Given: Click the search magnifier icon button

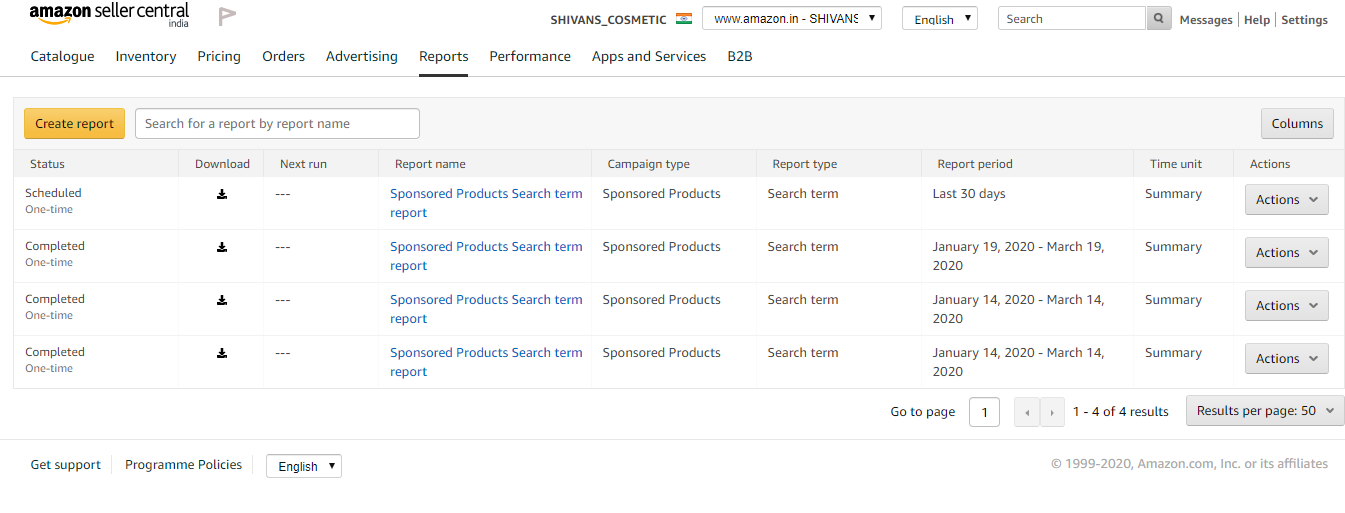Looking at the screenshot, I should tap(1159, 19).
